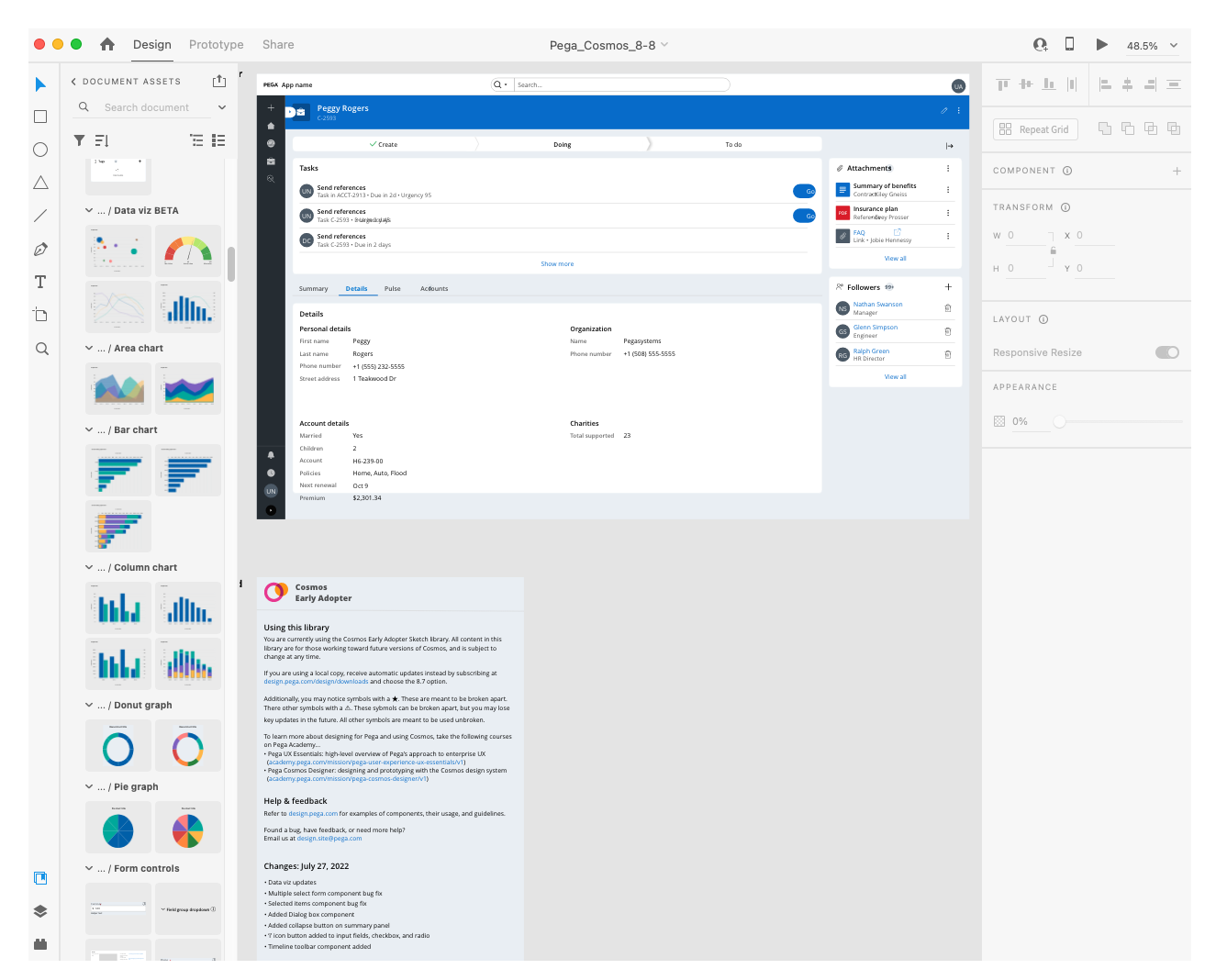
Task: Select the Artboard tool
Action: [40, 315]
